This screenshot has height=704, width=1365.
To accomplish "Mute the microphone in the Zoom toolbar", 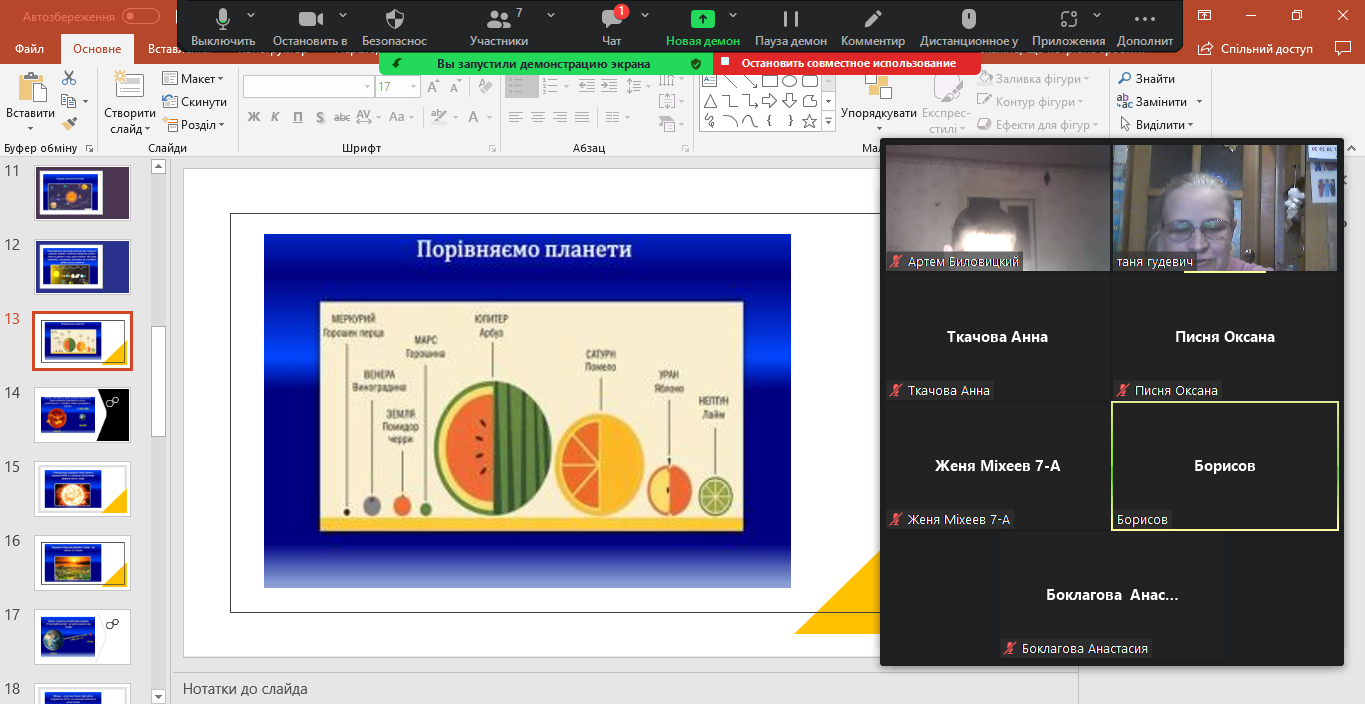I will coord(222,25).
